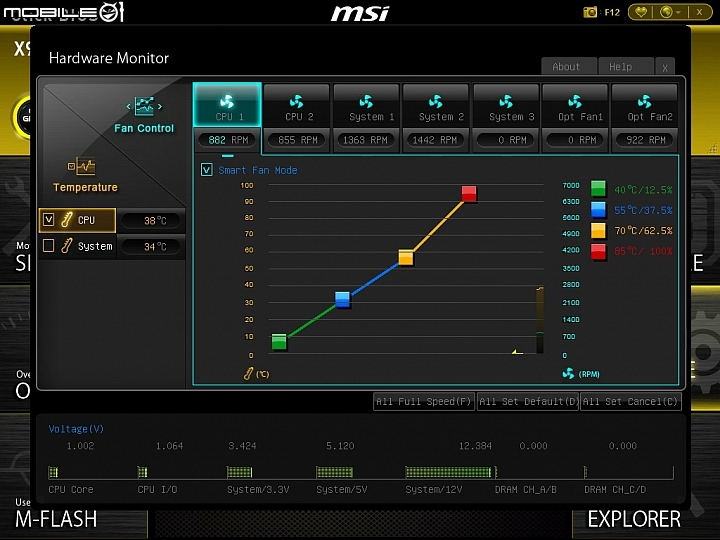
Task: Click the 85°C/100% legend text
Action: (x=643, y=251)
